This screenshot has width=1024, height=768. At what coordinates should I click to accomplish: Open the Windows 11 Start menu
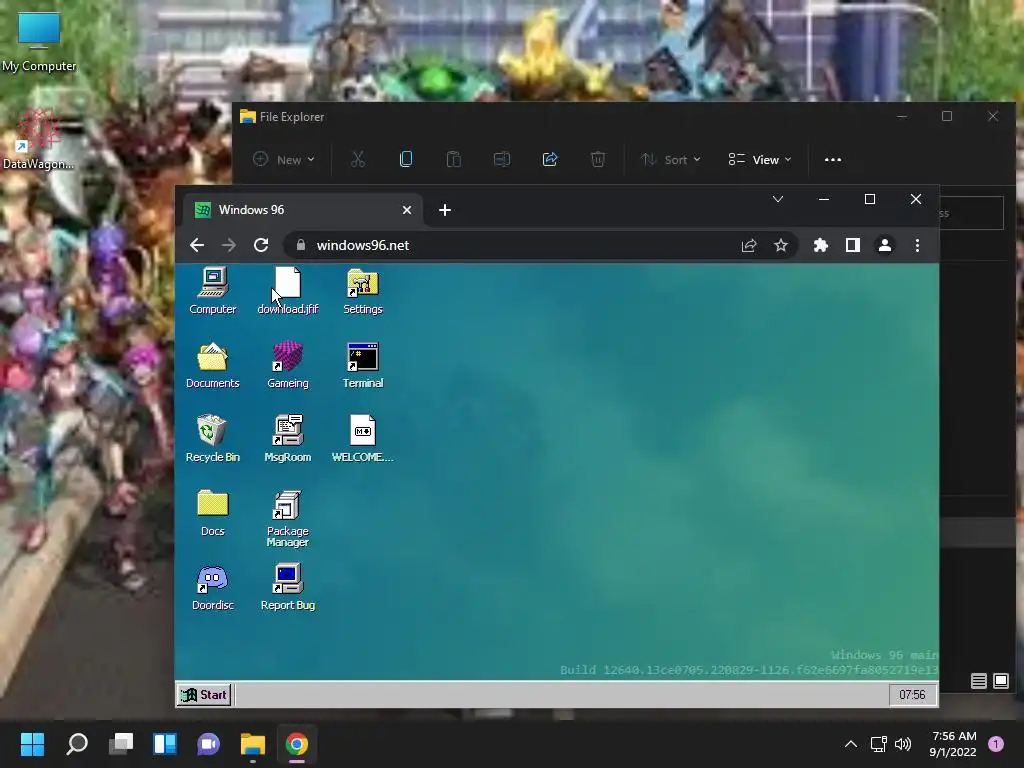click(x=32, y=744)
